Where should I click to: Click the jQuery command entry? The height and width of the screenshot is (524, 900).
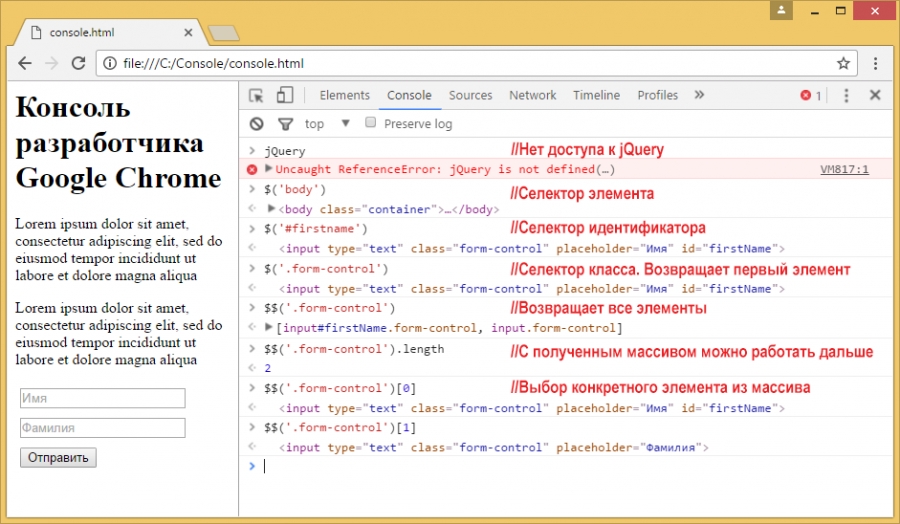285,151
